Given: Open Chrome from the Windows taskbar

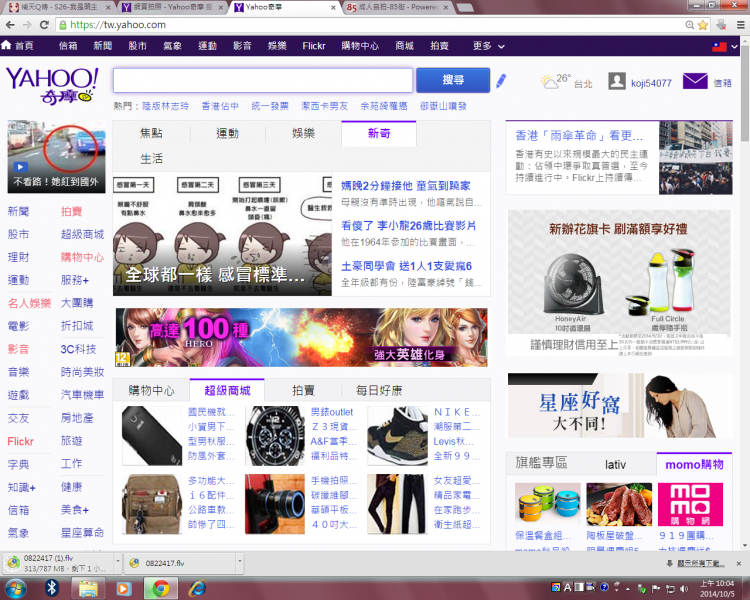Looking at the screenshot, I should point(159,587).
